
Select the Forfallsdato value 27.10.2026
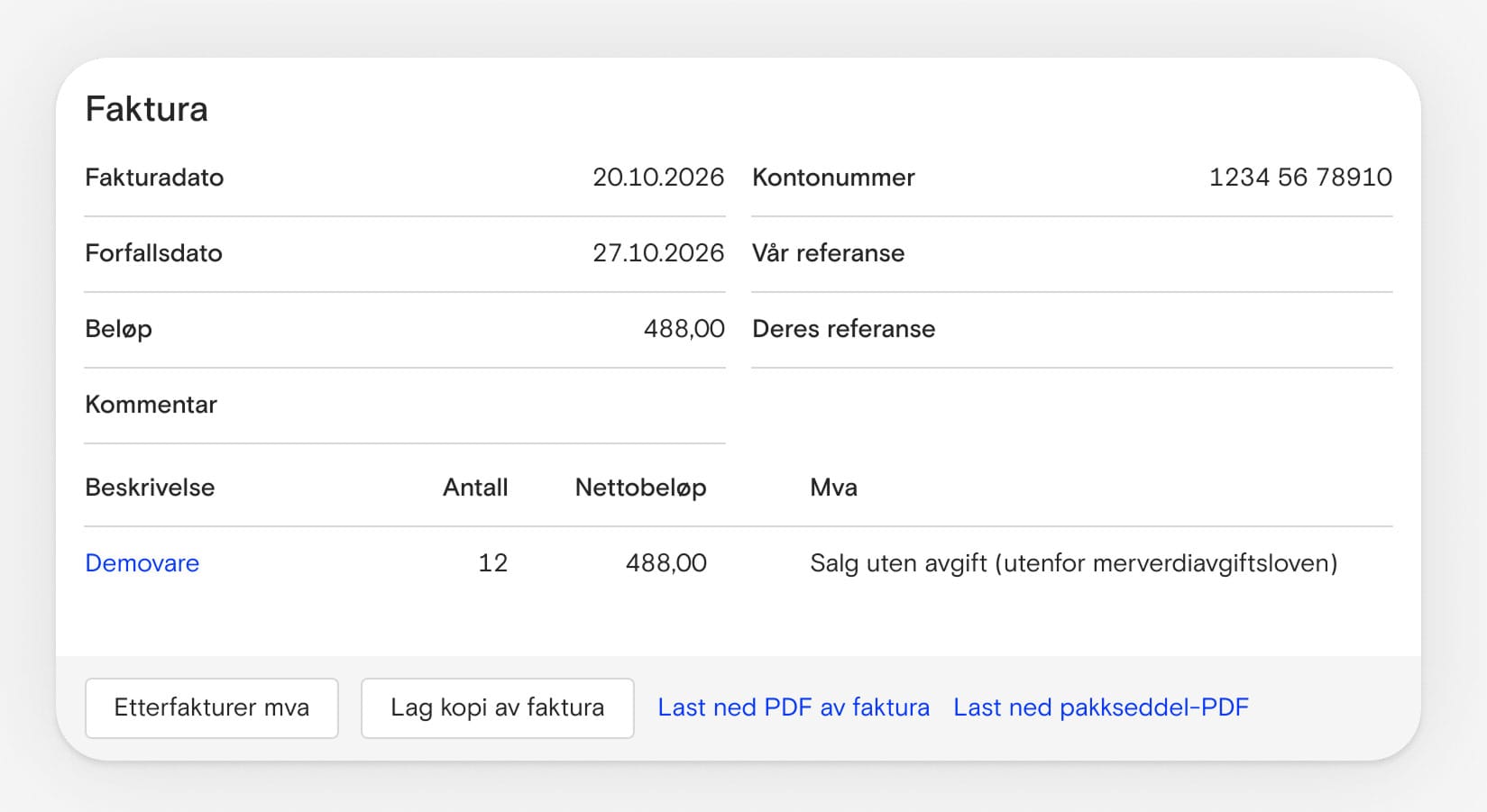click(657, 253)
